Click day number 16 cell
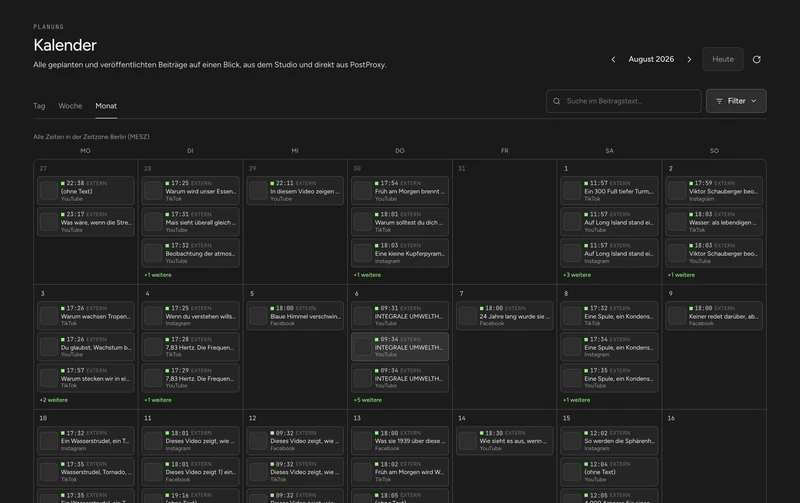 [714, 457]
